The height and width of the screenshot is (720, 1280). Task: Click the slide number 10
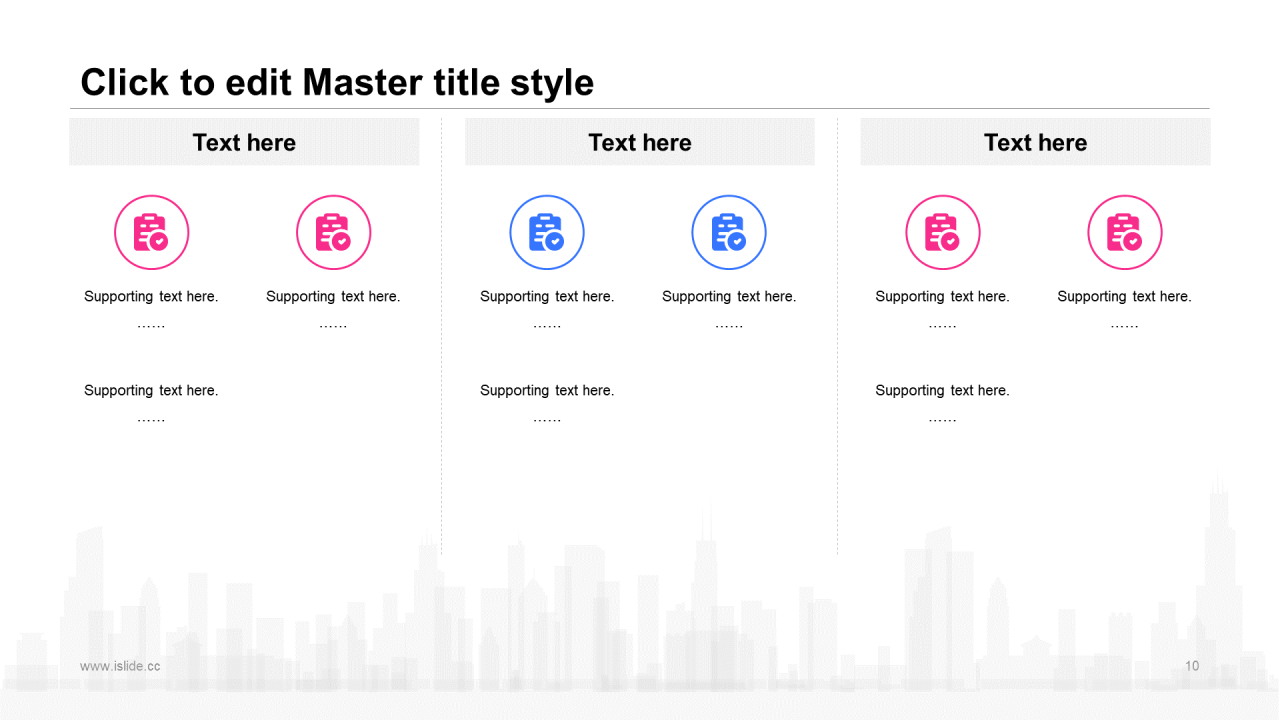pyautogui.click(x=1192, y=666)
